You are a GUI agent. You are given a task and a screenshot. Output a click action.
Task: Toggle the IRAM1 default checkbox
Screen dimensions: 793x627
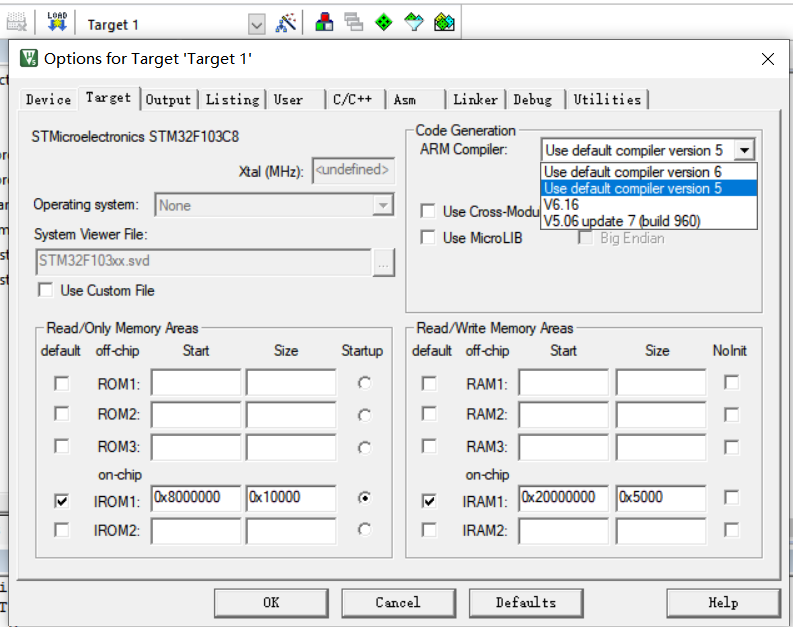point(429,501)
